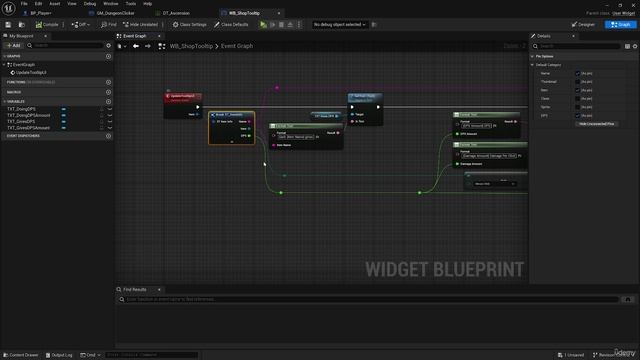Click the Unreal Engine logo icon
Screen dimensions: 640x360
(x=8, y=8)
